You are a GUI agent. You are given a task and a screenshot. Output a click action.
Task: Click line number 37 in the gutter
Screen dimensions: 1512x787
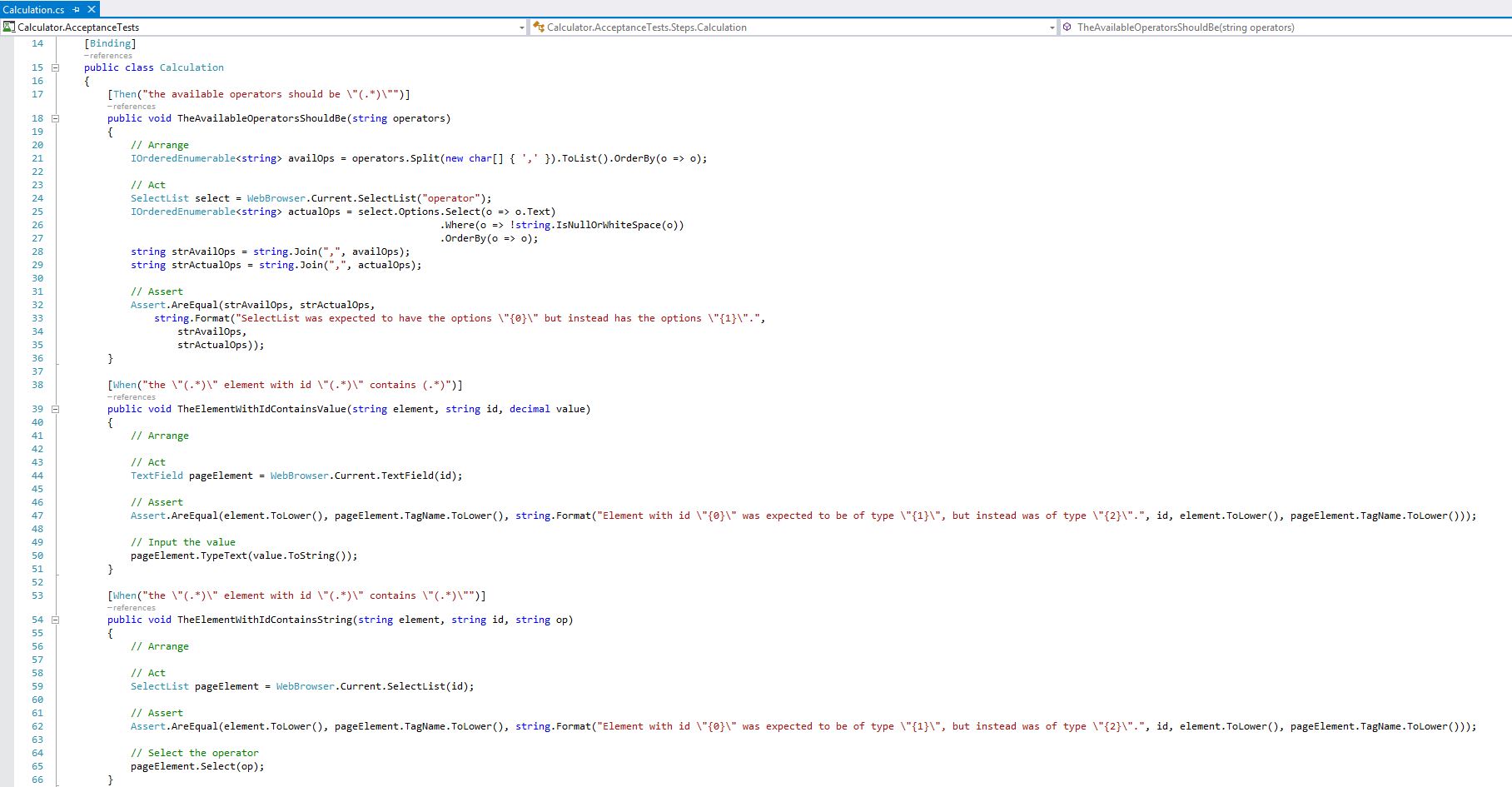click(x=37, y=371)
